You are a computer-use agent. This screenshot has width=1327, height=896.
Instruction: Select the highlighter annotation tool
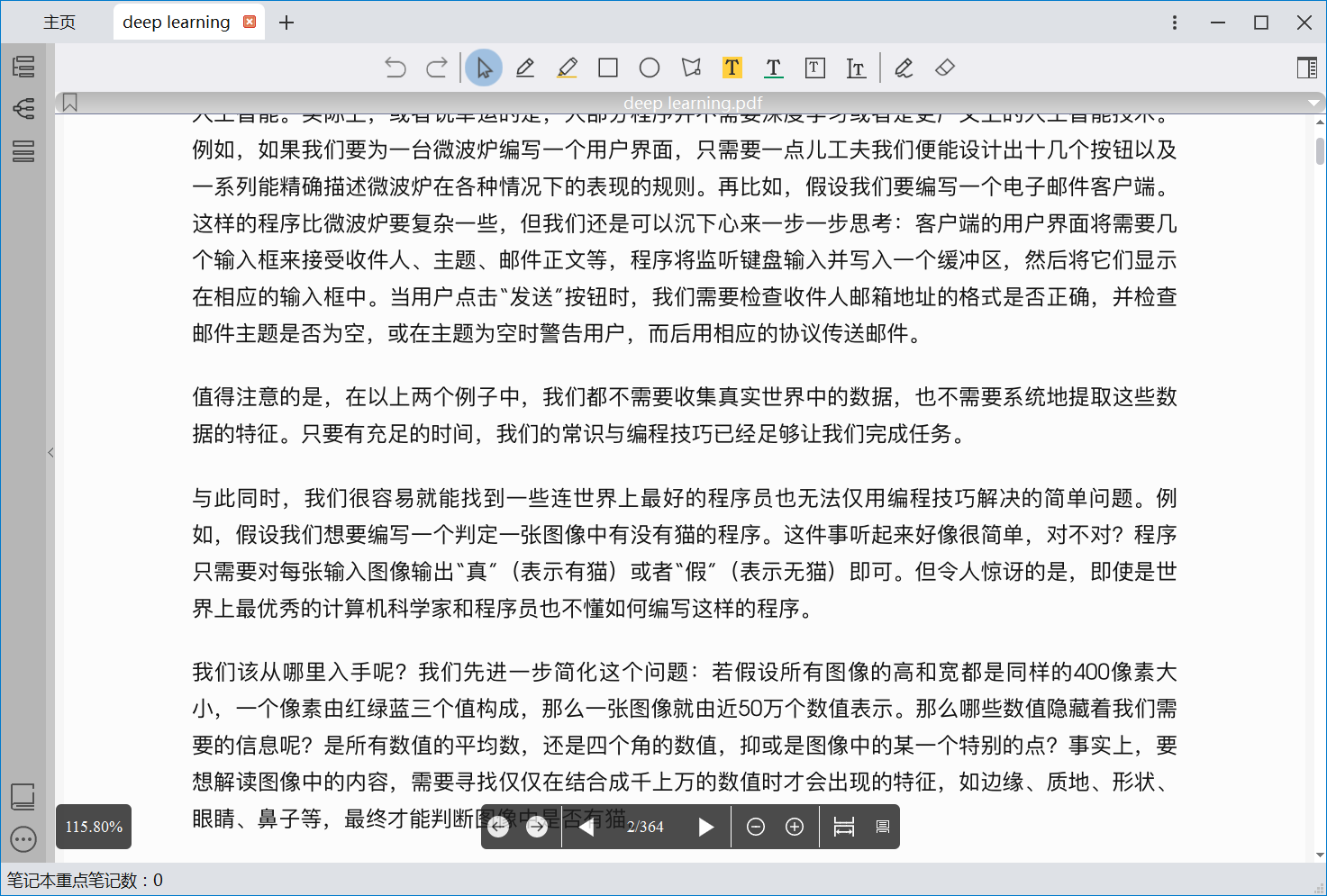[x=567, y=68]
